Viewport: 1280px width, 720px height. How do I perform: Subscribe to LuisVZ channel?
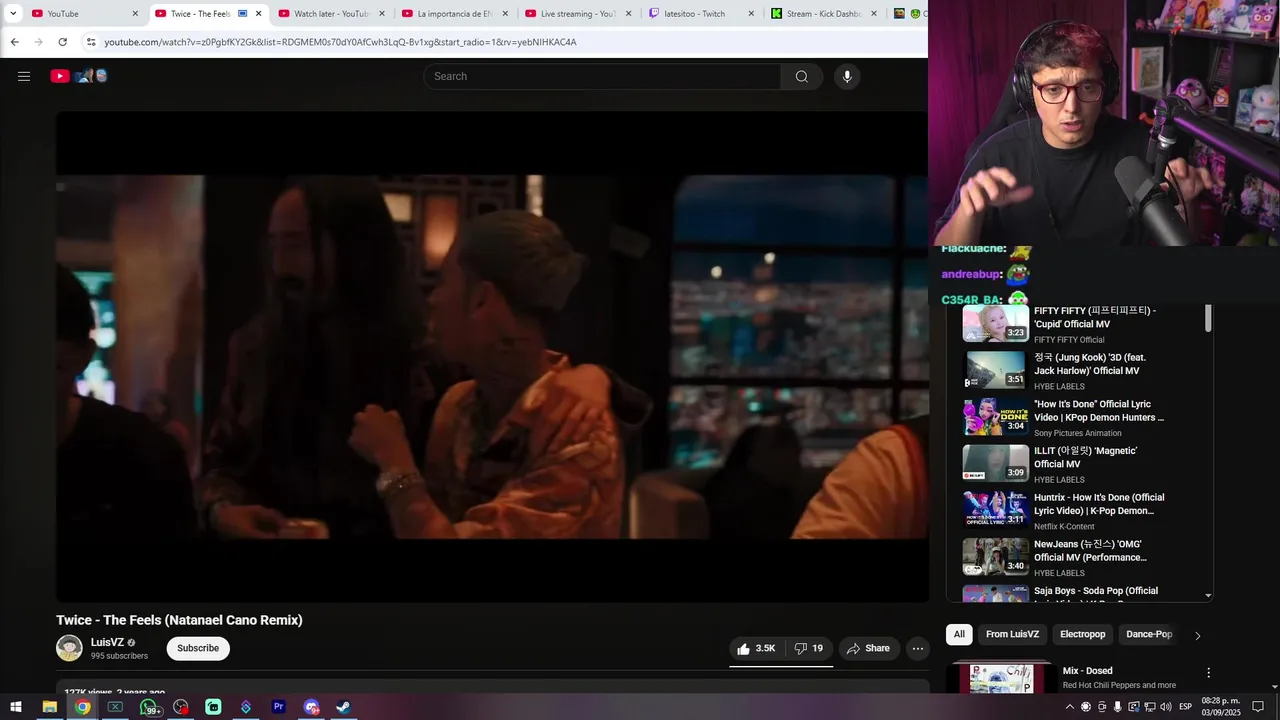coord(198,648)
